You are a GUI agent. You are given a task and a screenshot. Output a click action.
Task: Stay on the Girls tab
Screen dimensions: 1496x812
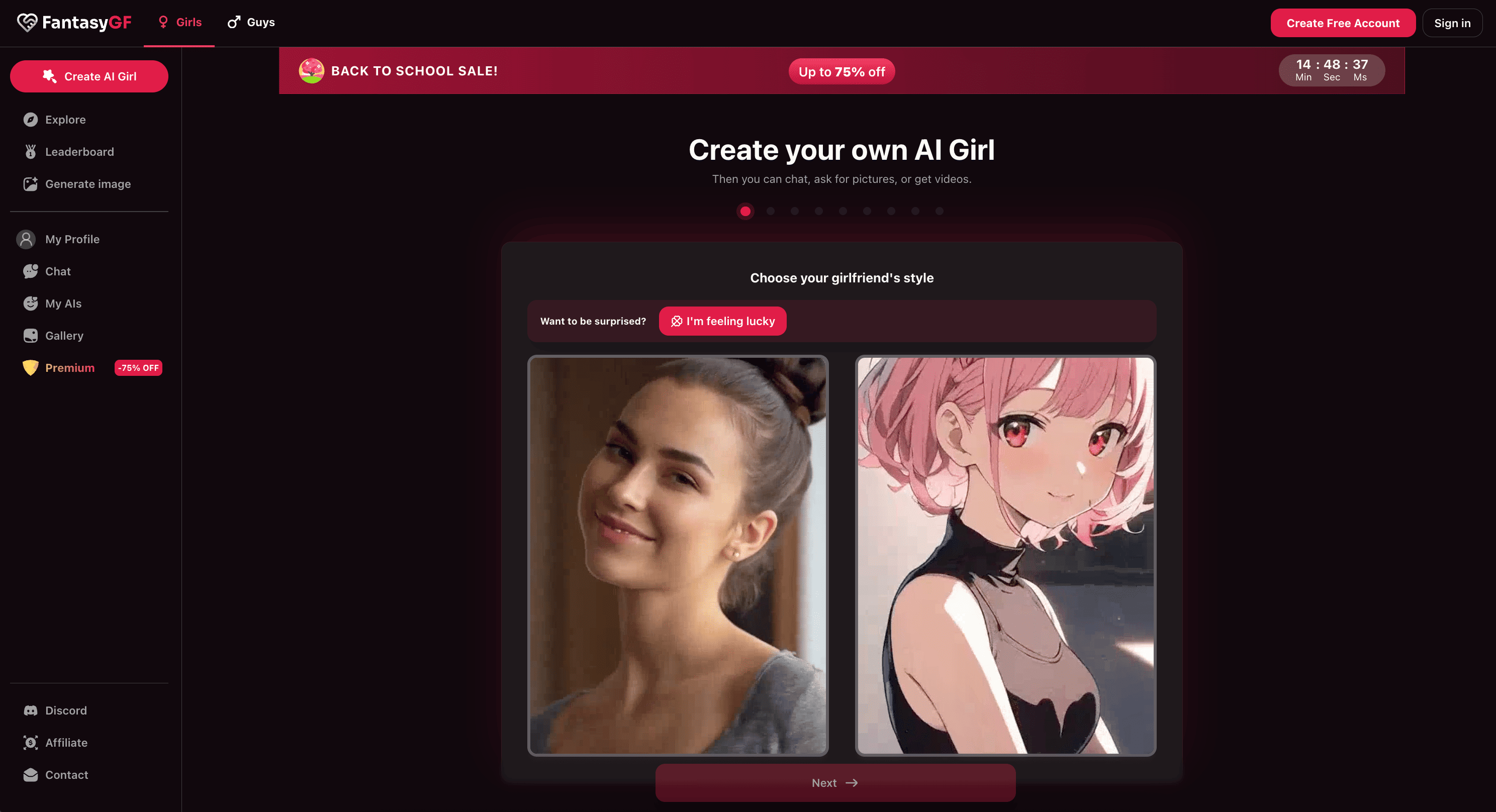[179, 22]
